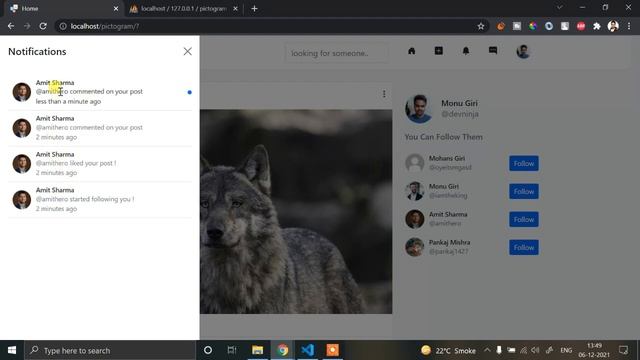The width and height of the screenshot is (640, 360).
Task: Click avatar of the 'liked your post' notification
Action: click(x=22, y=164)
